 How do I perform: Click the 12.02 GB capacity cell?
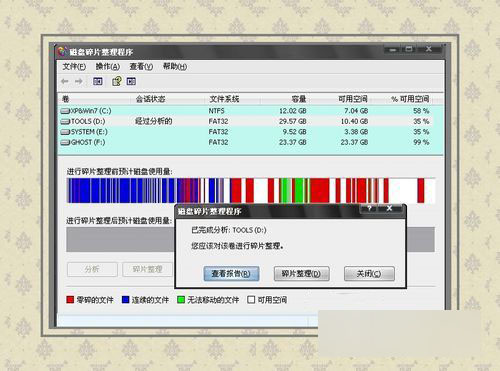coord(293,111)
